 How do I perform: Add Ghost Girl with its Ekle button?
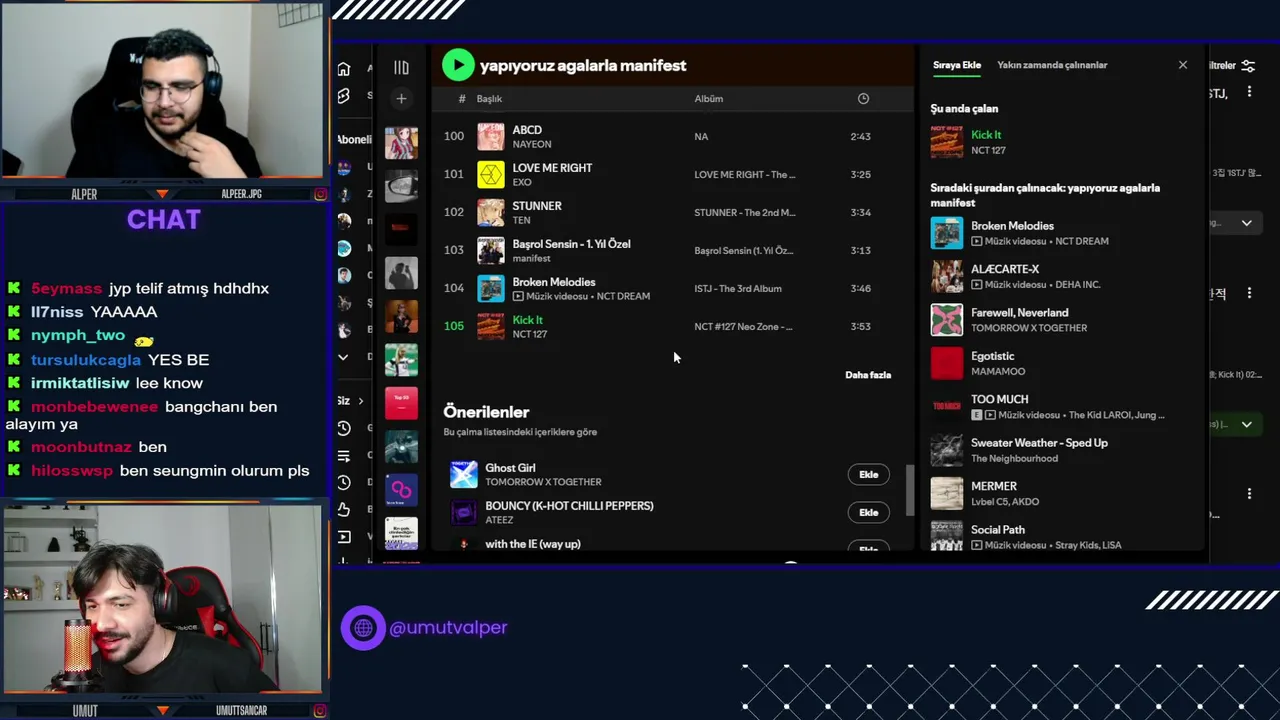pyautogui.click(x=868, y=474)
